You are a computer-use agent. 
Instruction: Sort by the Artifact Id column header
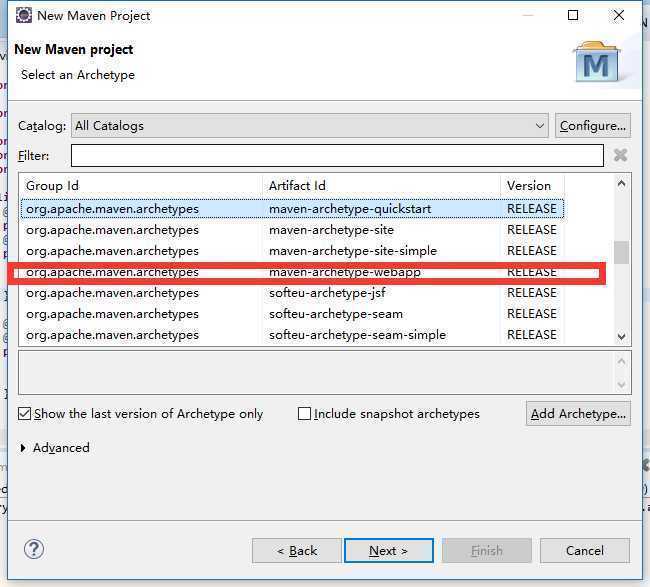381,186
